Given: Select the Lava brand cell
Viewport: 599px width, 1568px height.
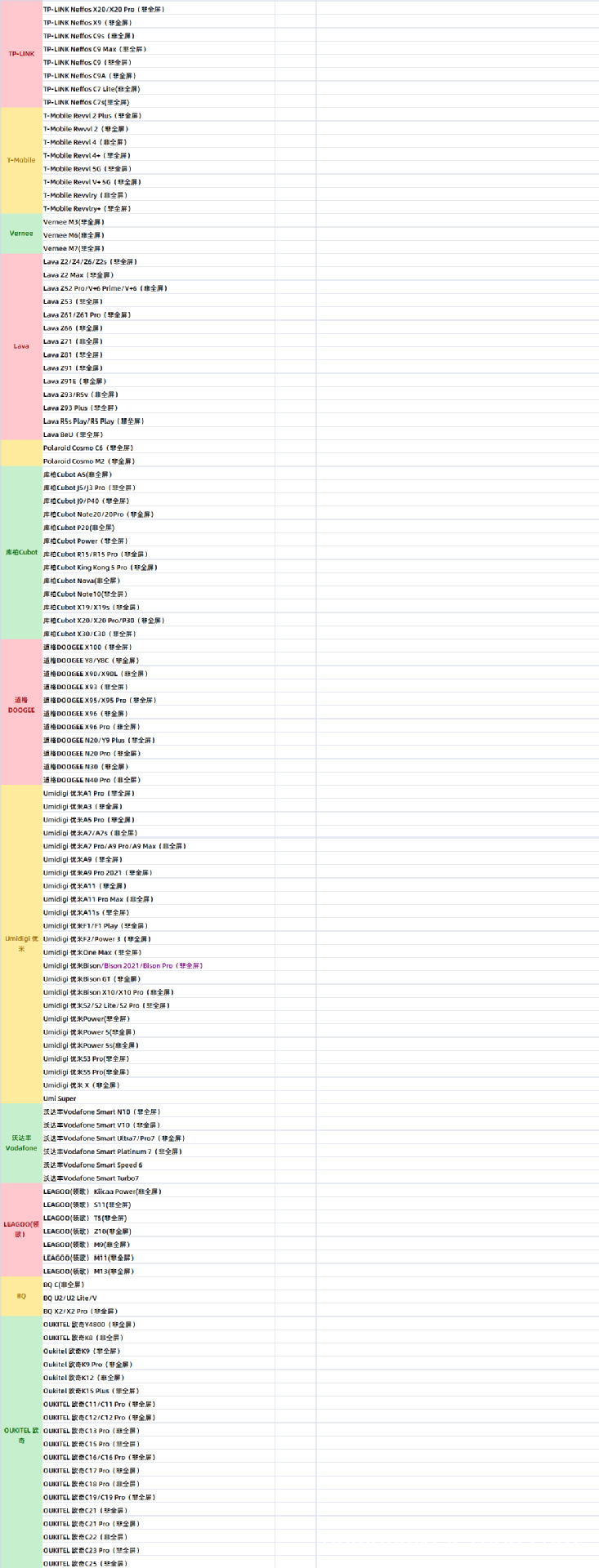Looking at the screenshot, I should pyautogui.click(x=21, y=347).
